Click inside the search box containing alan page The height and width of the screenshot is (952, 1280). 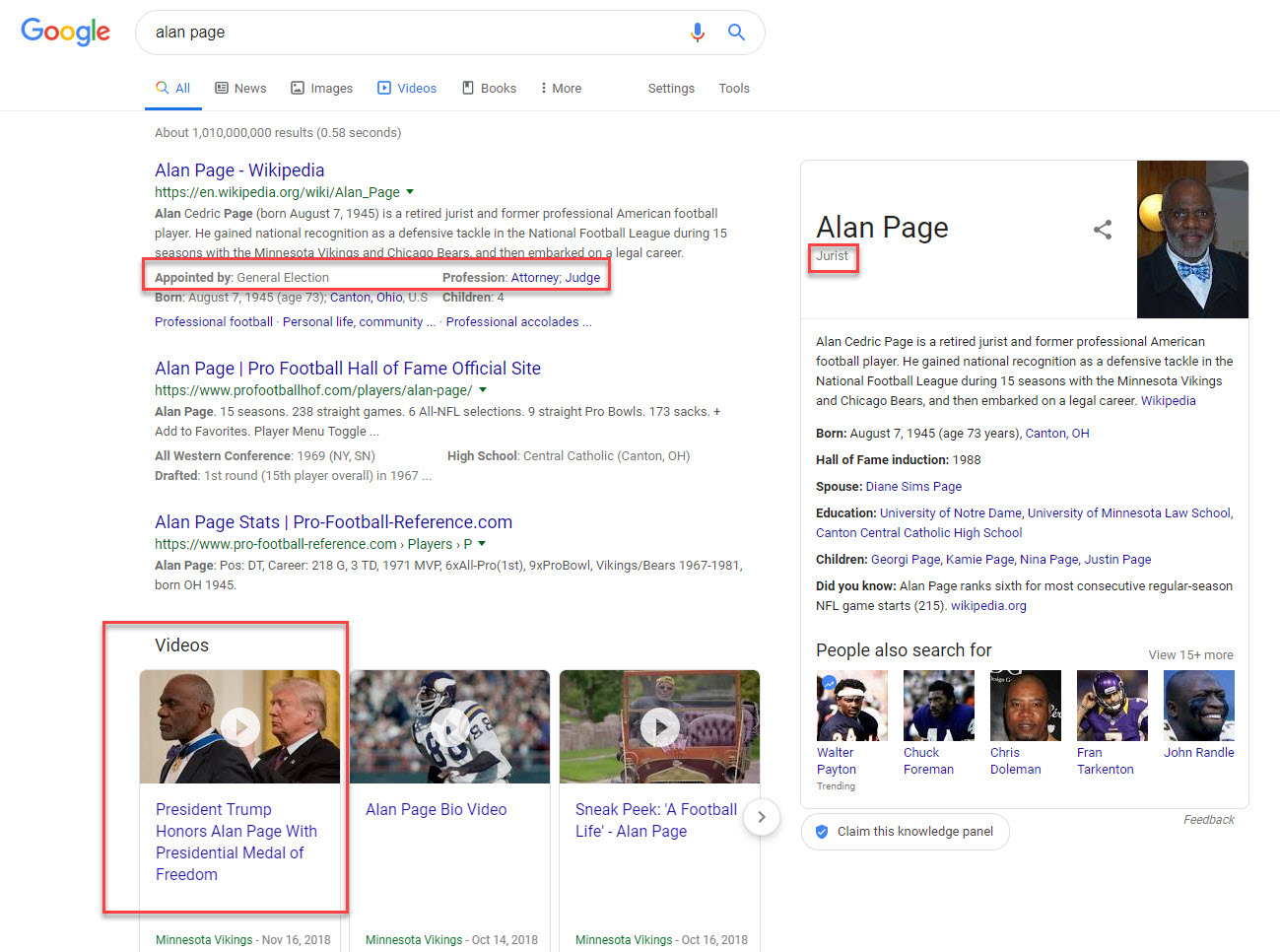point(414,33)
